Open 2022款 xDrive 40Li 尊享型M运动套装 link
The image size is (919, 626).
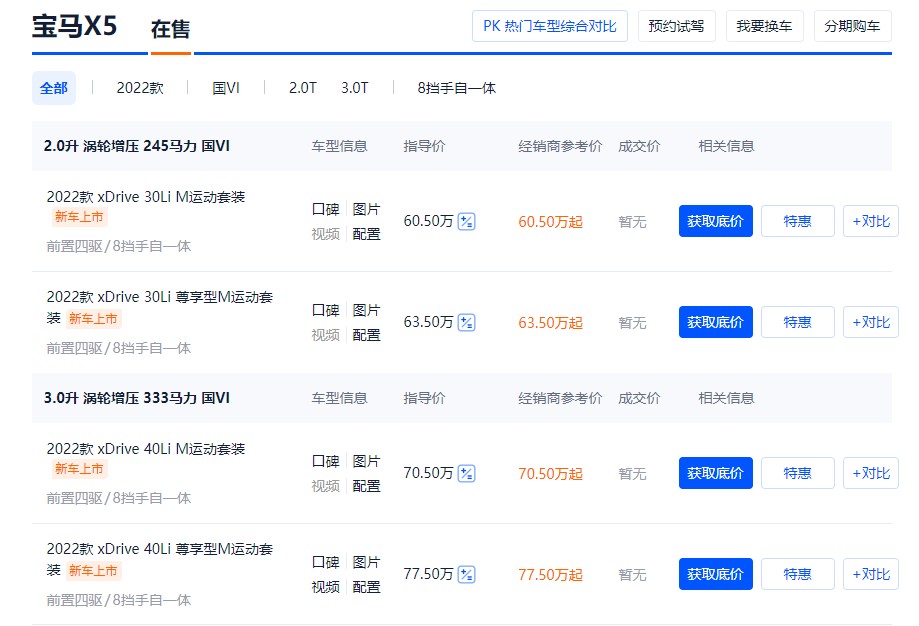coord(159,559)
